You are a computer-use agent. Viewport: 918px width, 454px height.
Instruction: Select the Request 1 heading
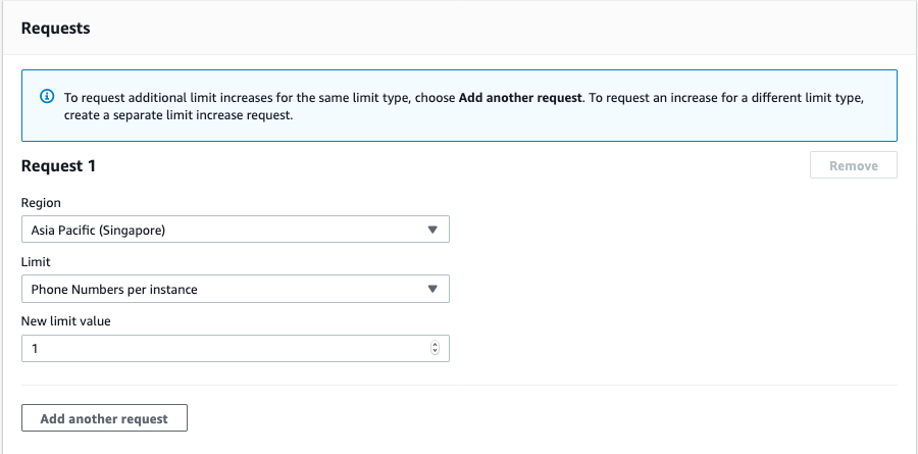coord(58,166)
